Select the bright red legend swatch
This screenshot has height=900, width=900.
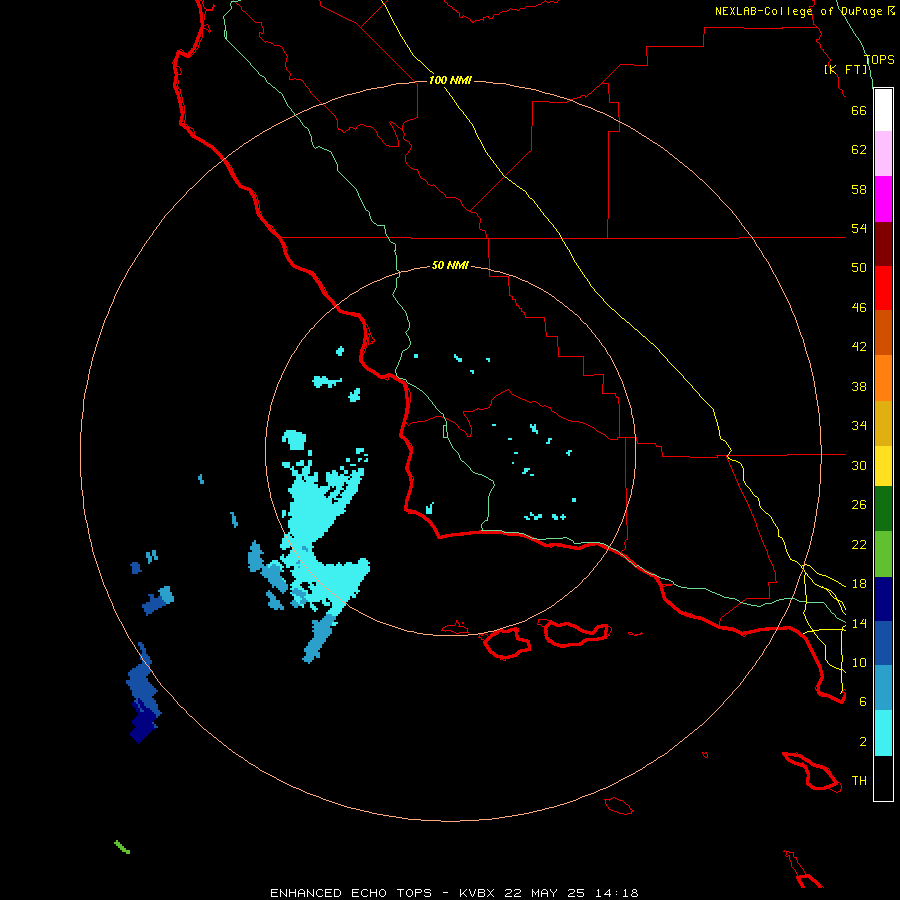[883, 288]
